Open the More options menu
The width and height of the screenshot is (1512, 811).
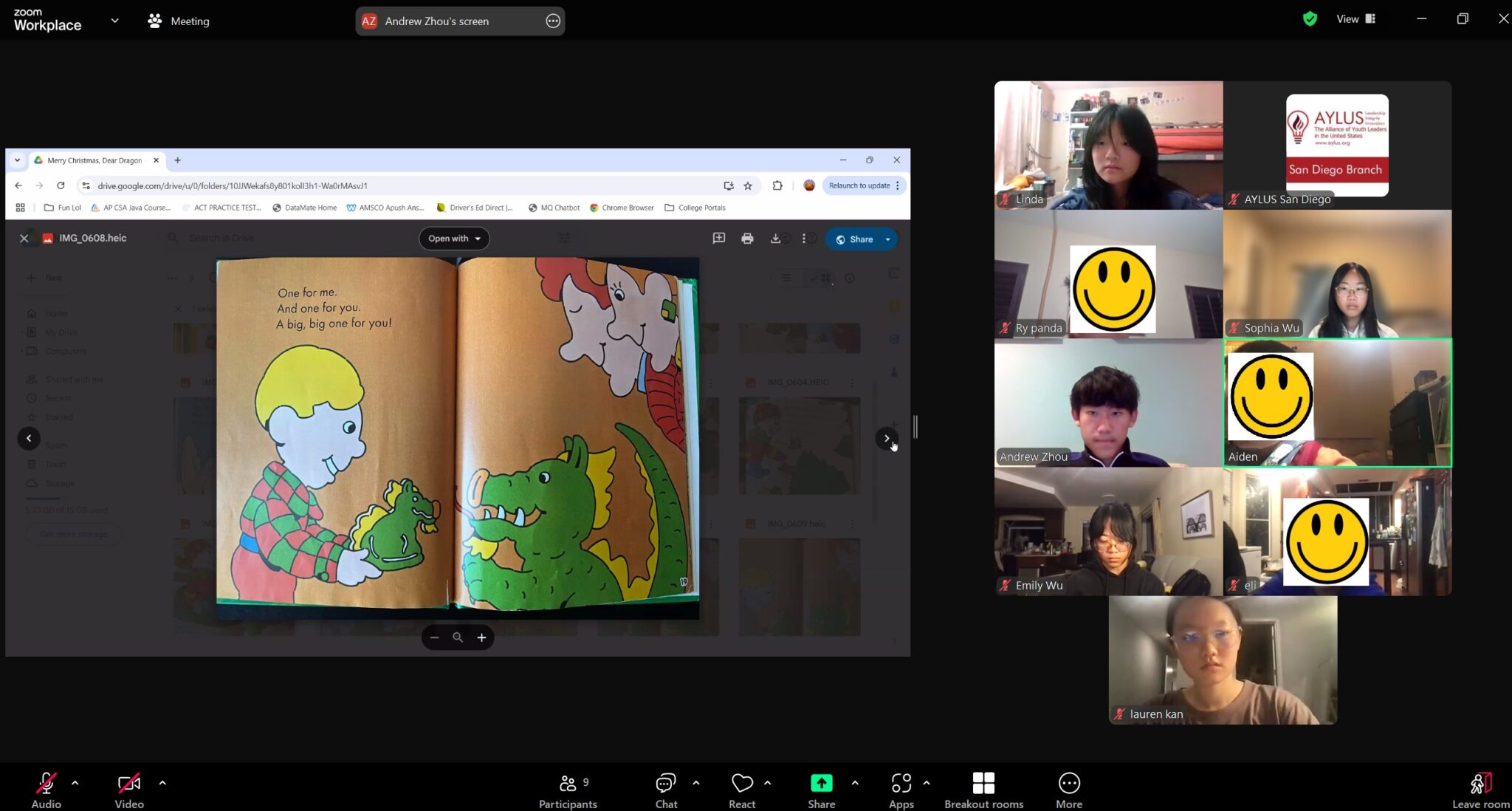point(1069,789)
